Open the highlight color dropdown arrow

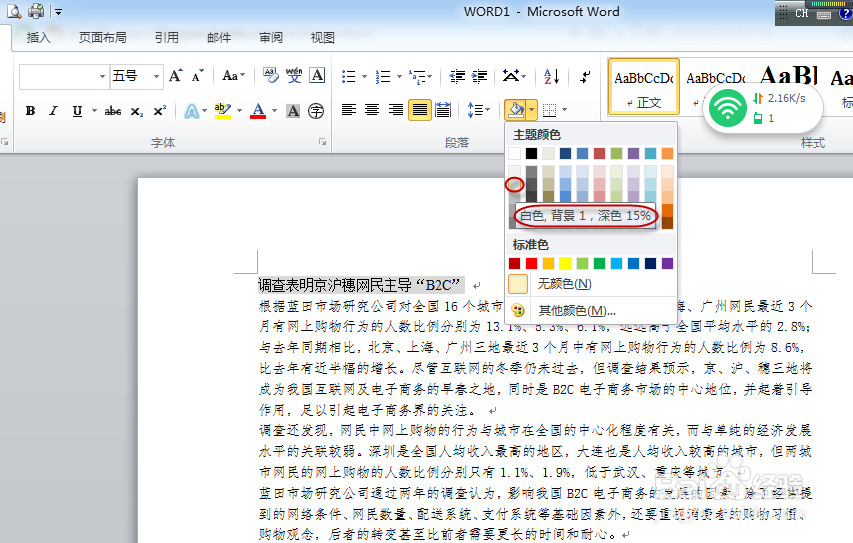point(239,111)
